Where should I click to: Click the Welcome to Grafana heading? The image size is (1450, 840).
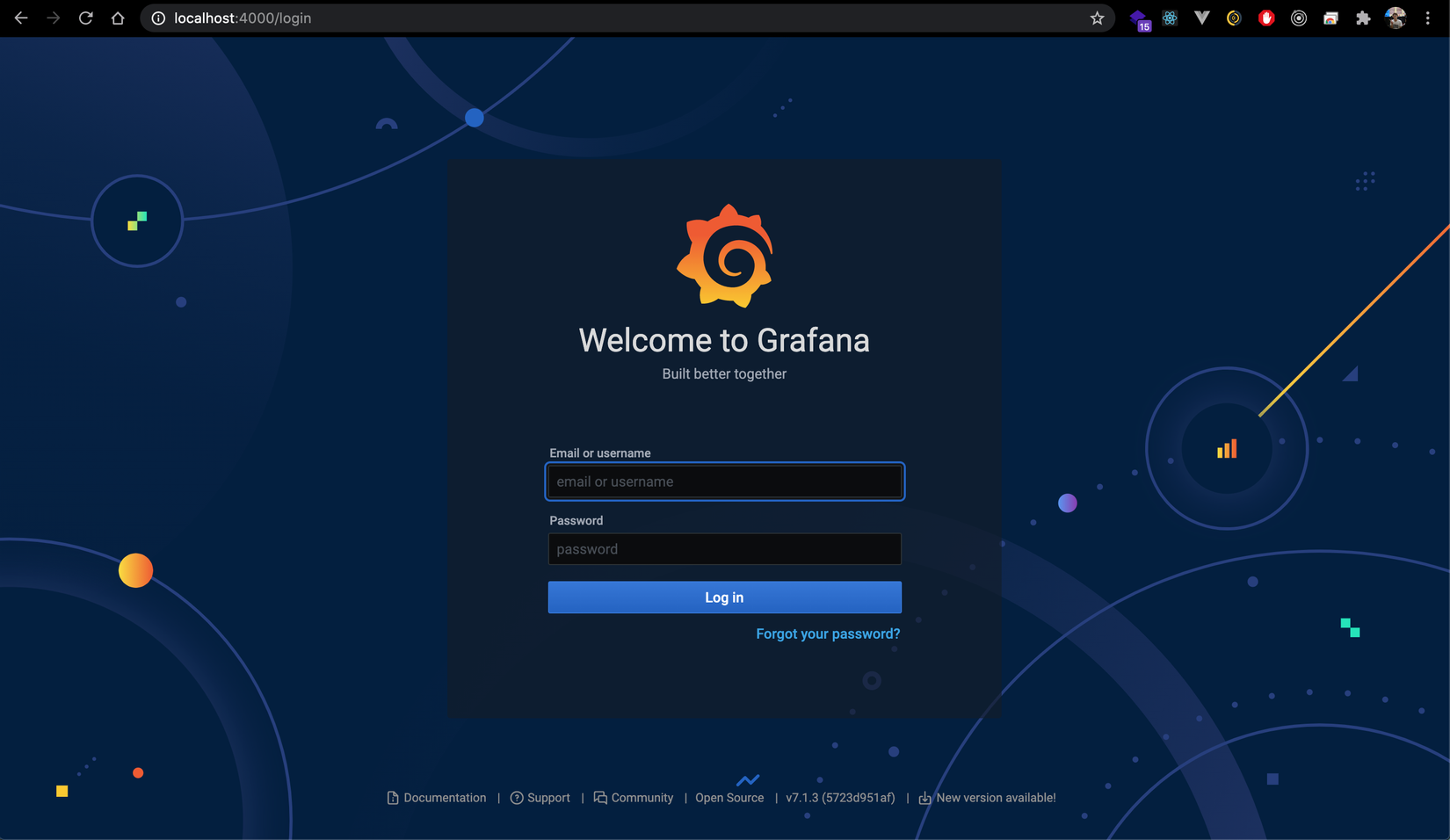(x=724, y=340)
